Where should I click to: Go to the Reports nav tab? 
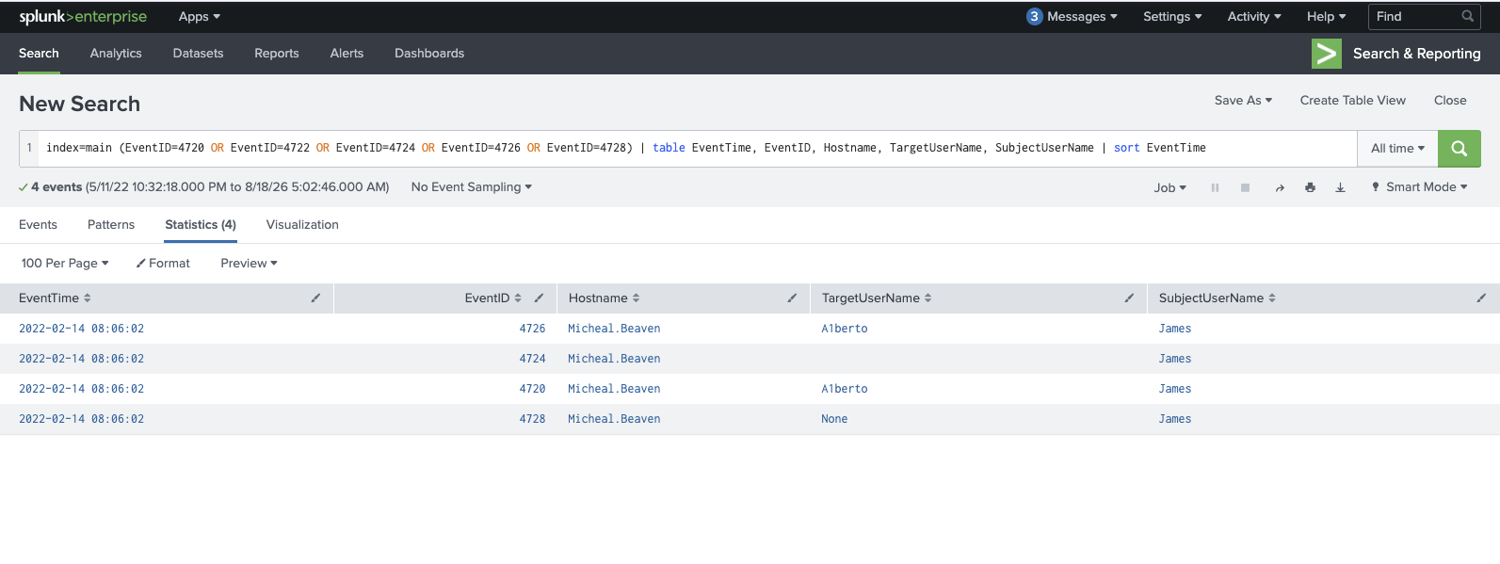click(277, 53)
